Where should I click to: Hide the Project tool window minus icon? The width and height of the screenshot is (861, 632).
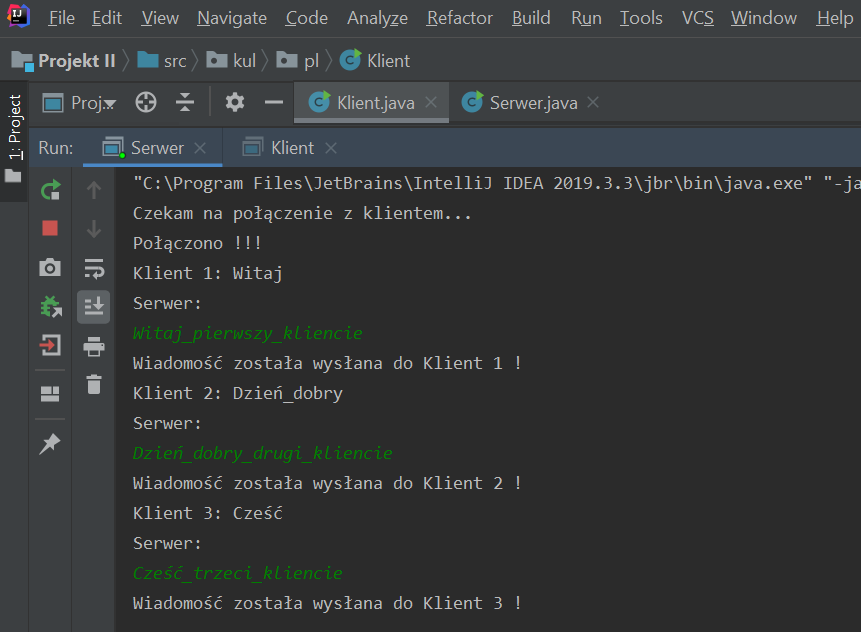click(x=273, y=102)
